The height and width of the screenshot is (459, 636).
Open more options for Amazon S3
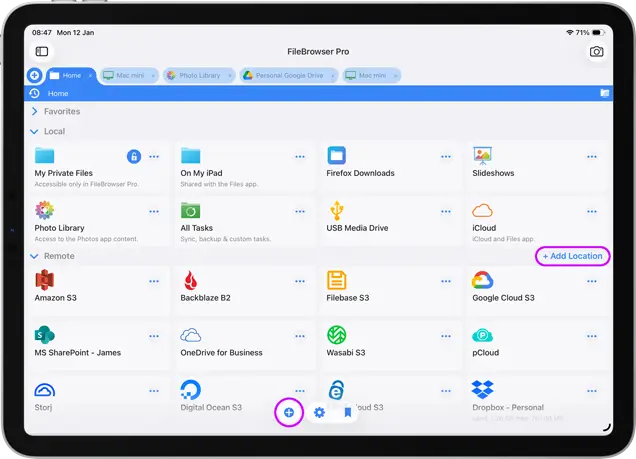154,281
